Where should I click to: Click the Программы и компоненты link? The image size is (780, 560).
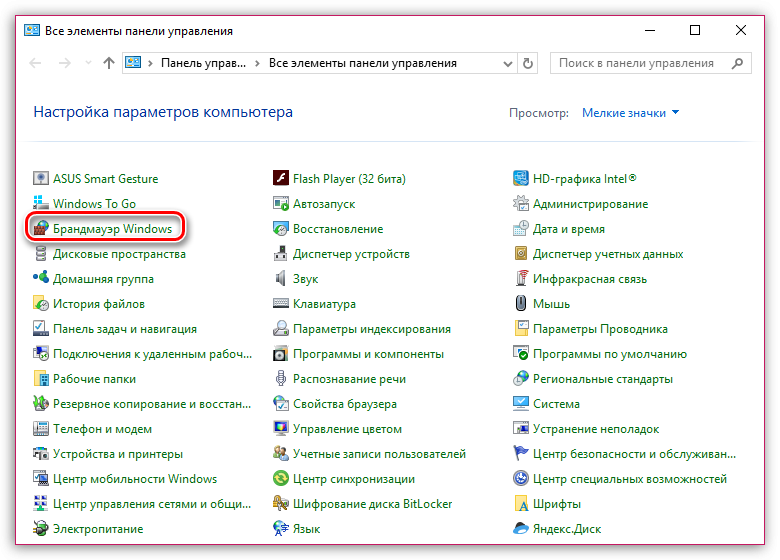pos(368,354)
